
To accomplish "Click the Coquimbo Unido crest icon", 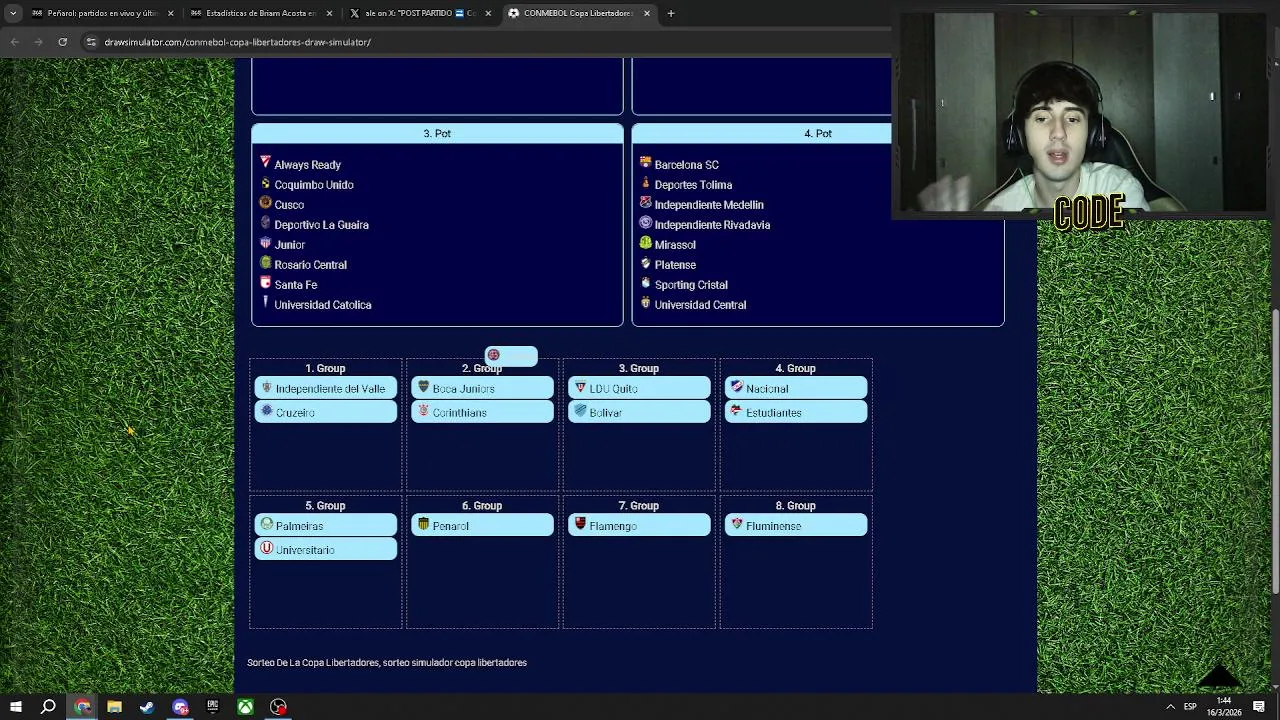I will pos(265,183).
